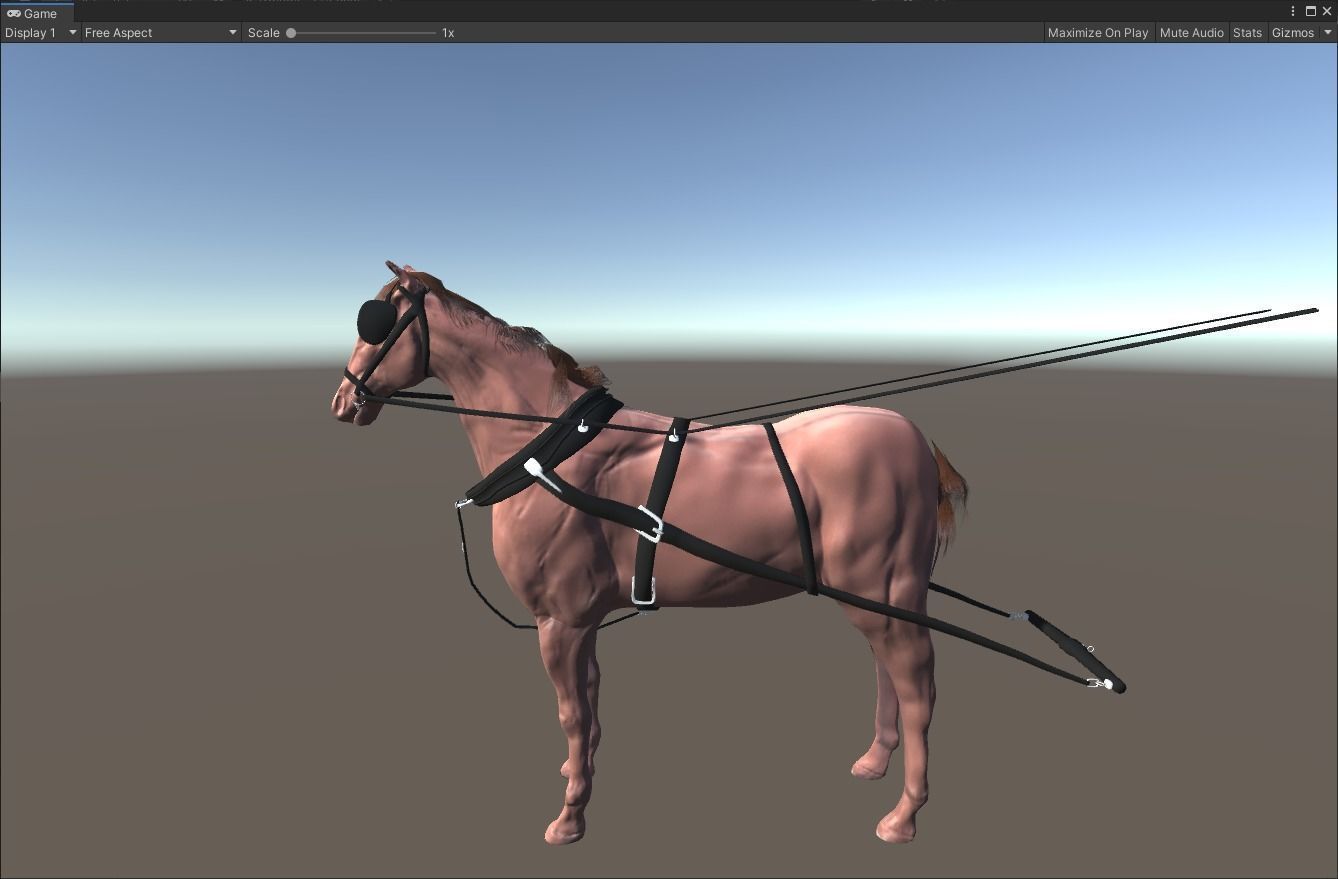This screenshot has height=879, width=1338.
Task: Click the Scale value 1x
Action: pos(448,33)
